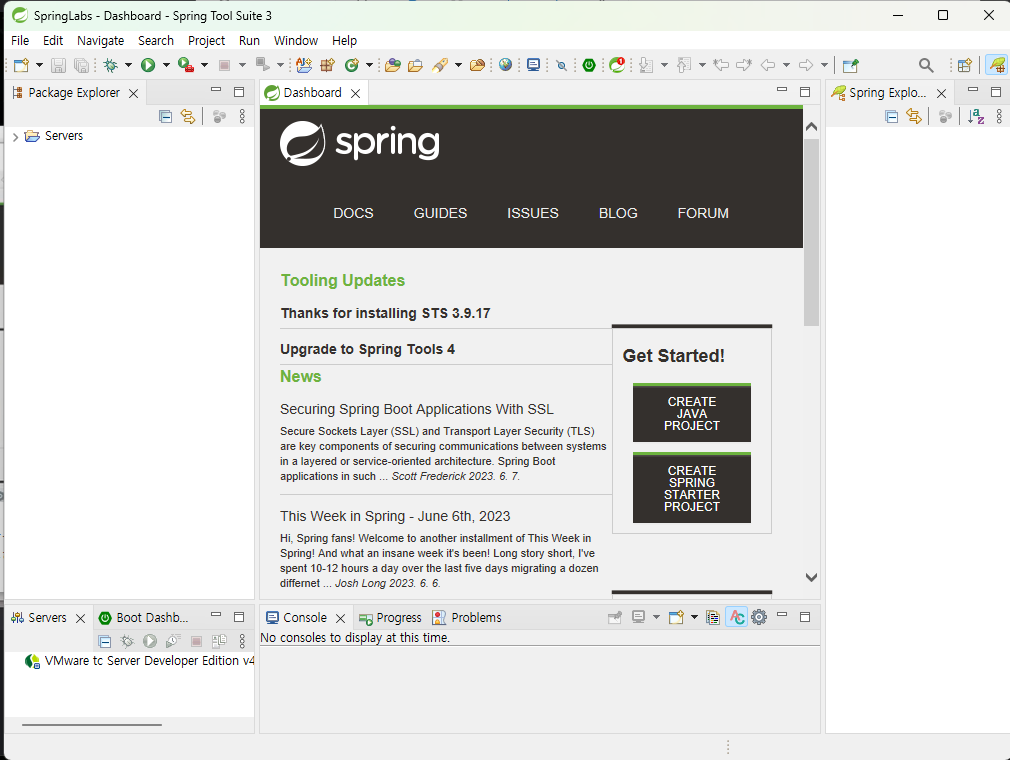The width and height of the screenshot is (1010, 760).
Task: Open the Run configurations dropdown arrow
Action: click(x=166, y=65)
